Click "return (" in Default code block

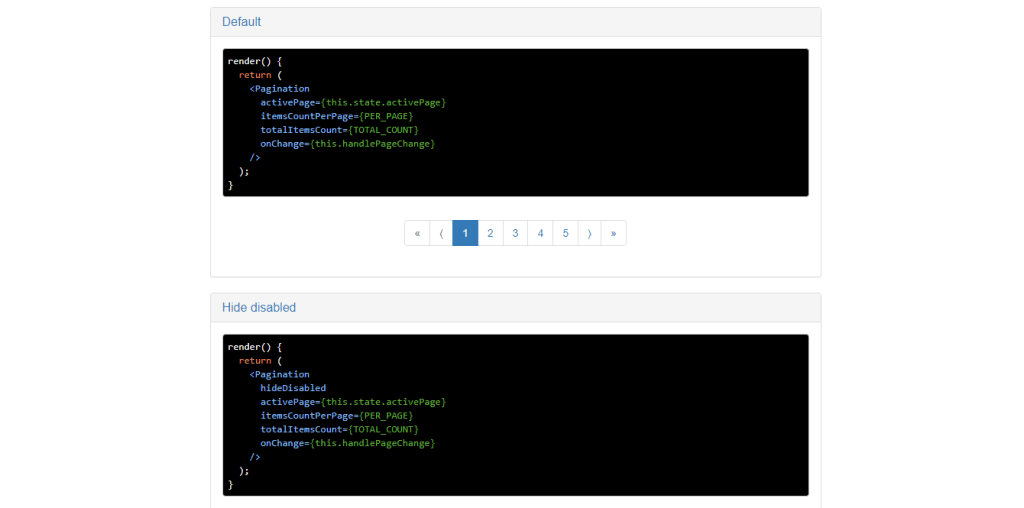click(260, 75)
